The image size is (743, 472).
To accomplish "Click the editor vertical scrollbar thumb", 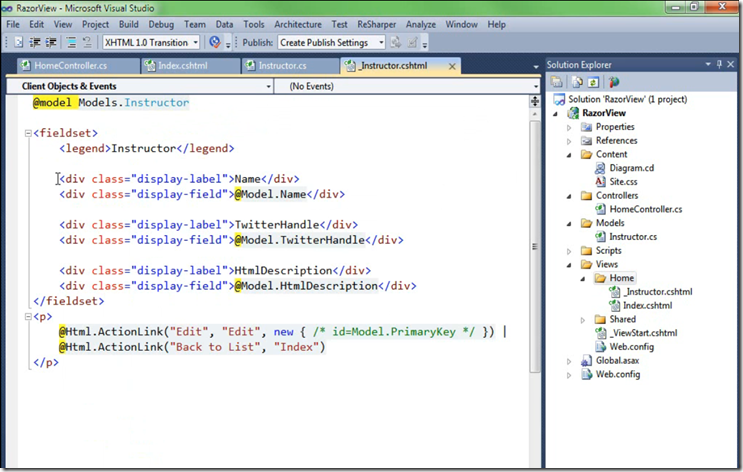I will (535, 246).
